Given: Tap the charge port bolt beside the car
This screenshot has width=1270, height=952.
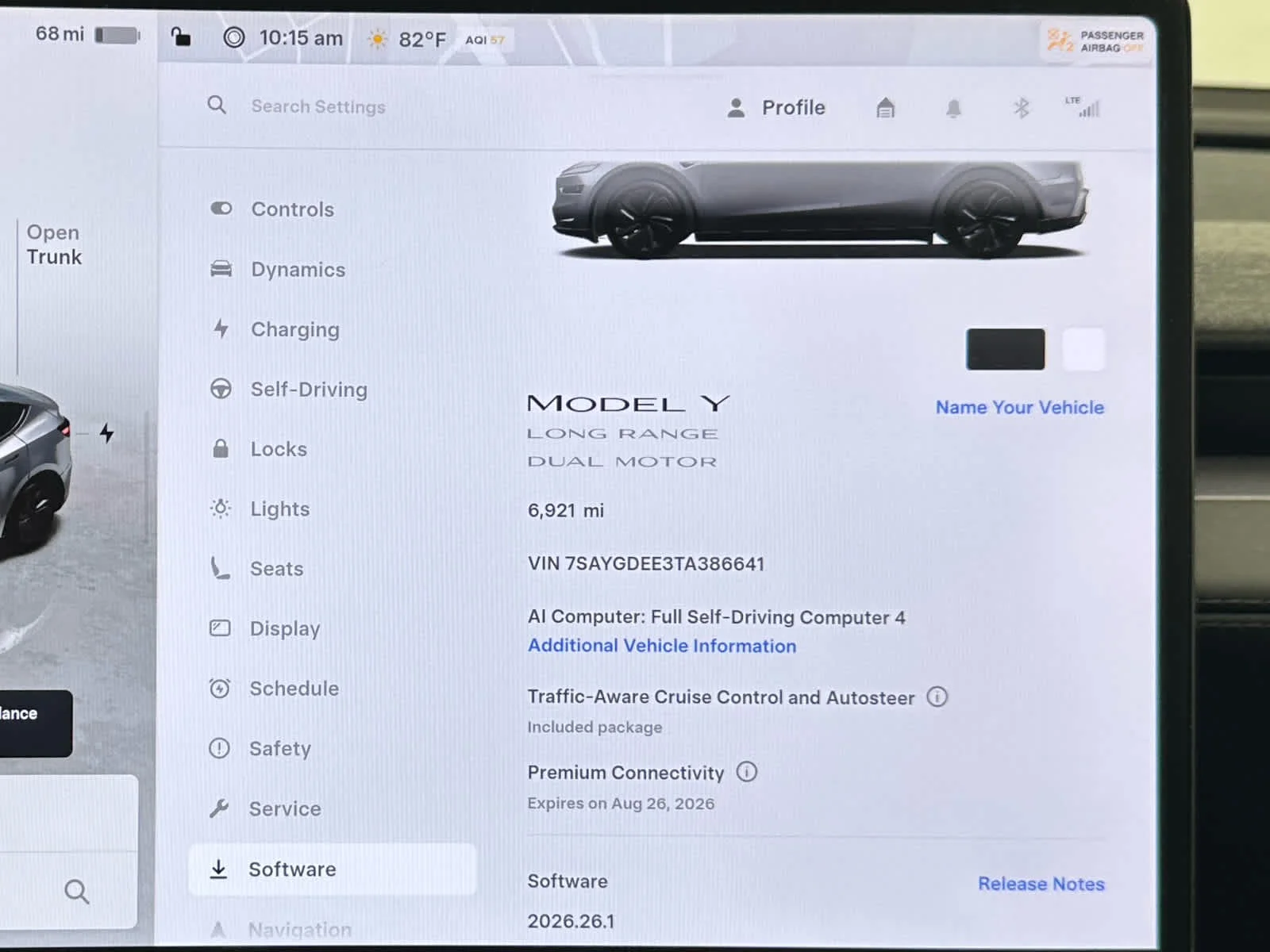Looking at the screenshot, I should coord(107,432).
